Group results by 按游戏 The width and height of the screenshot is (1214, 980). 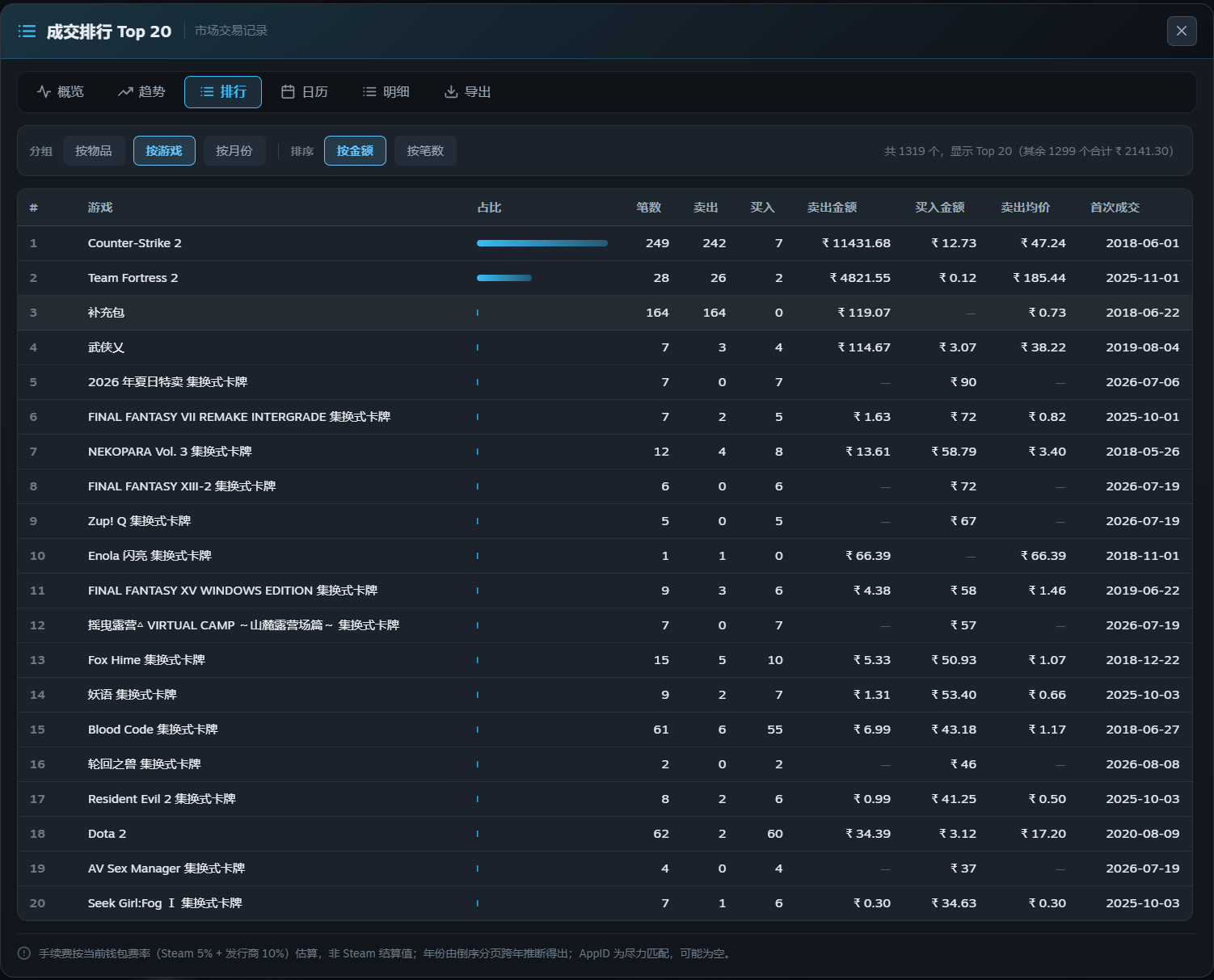[164, 151]
